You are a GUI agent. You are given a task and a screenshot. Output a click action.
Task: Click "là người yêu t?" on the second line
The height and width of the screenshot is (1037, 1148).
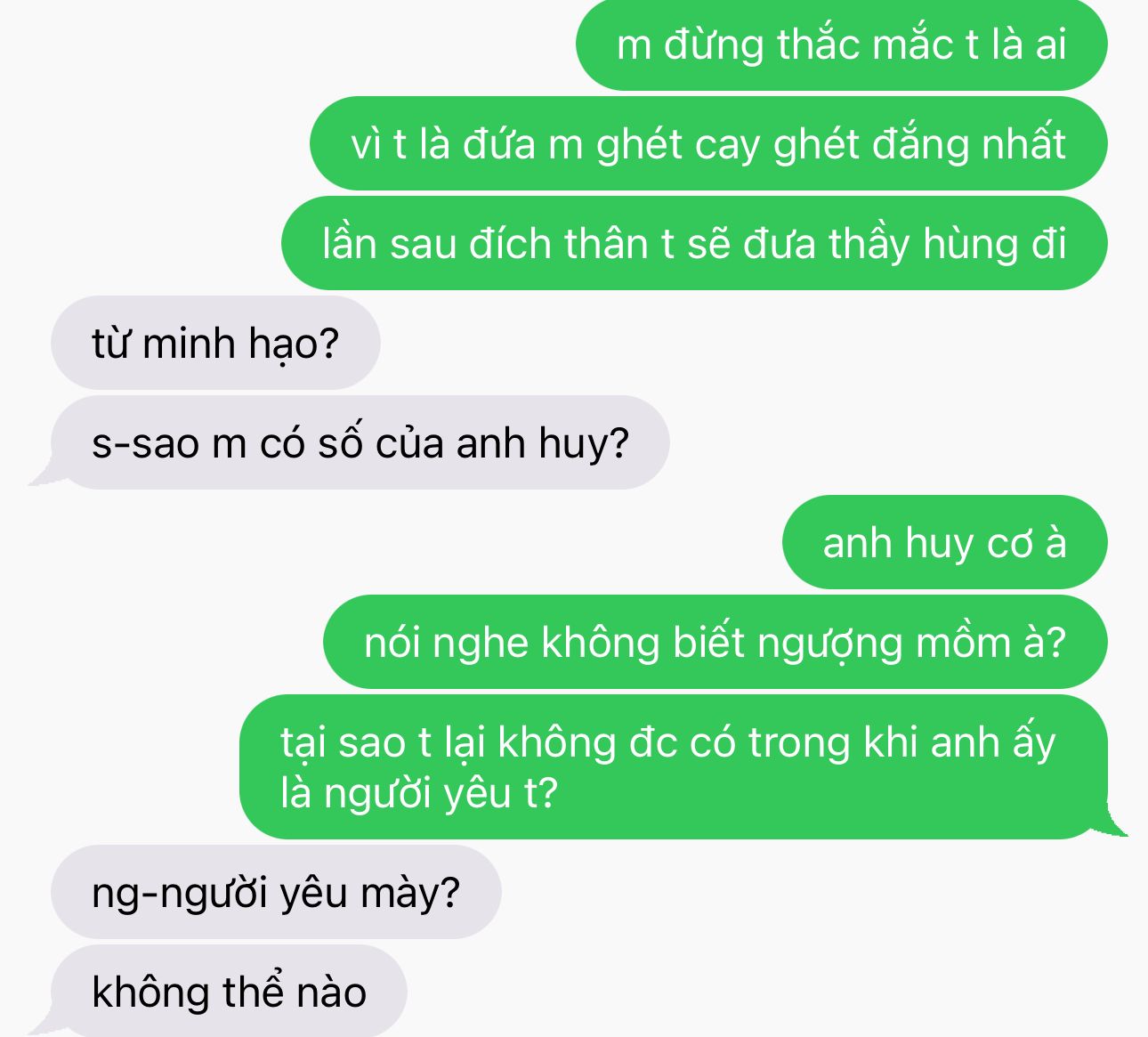point(418,792)
